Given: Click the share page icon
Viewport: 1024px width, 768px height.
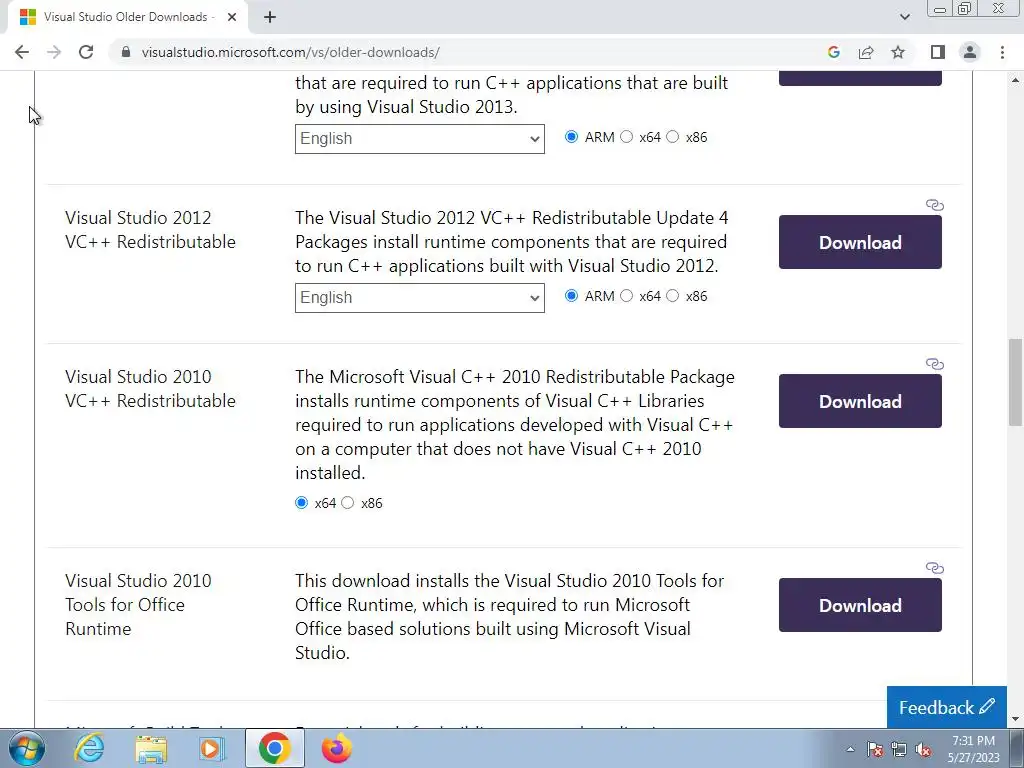Looking at the screenshot, I should coord(866,52).
